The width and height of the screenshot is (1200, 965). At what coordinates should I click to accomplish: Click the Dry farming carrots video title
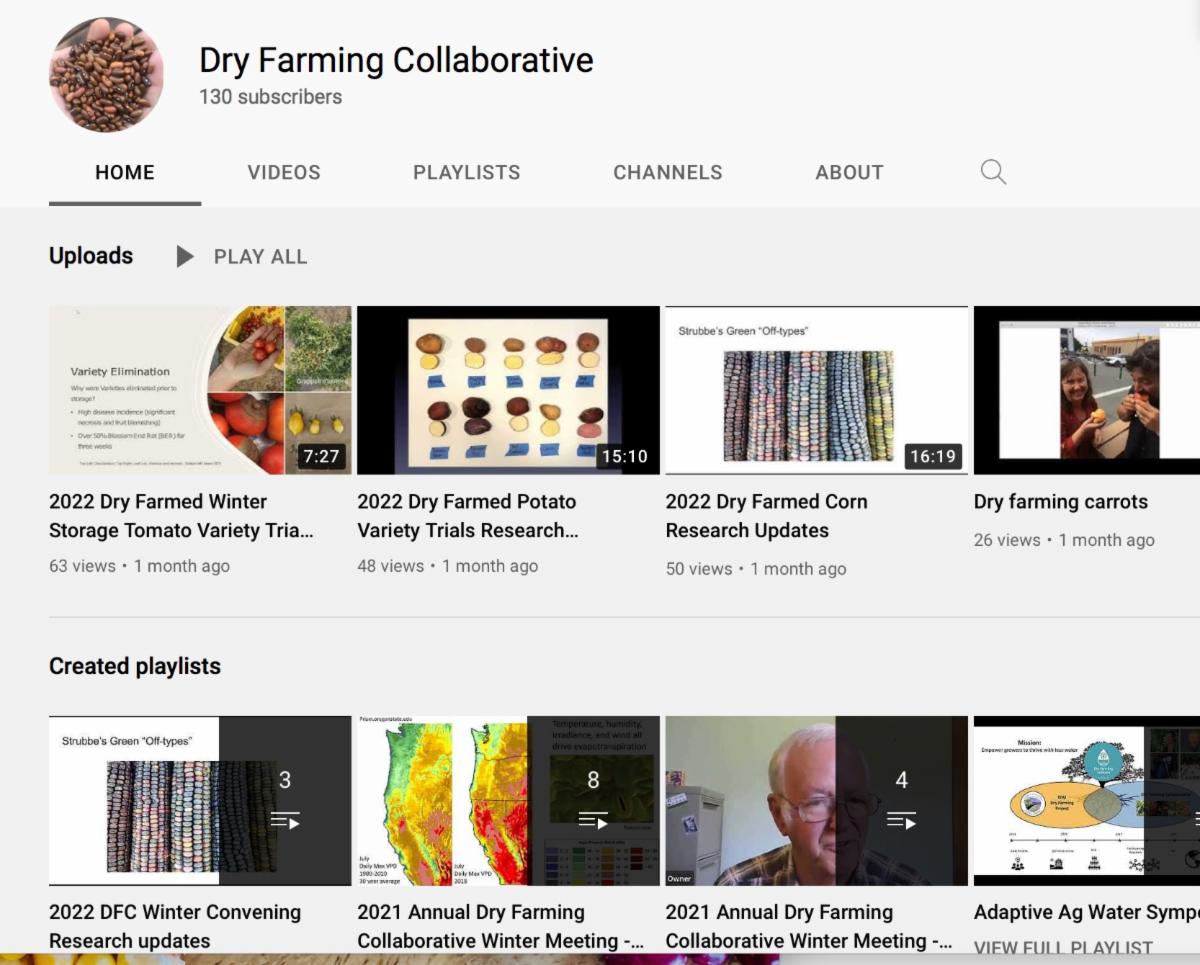coord(1060,502)
